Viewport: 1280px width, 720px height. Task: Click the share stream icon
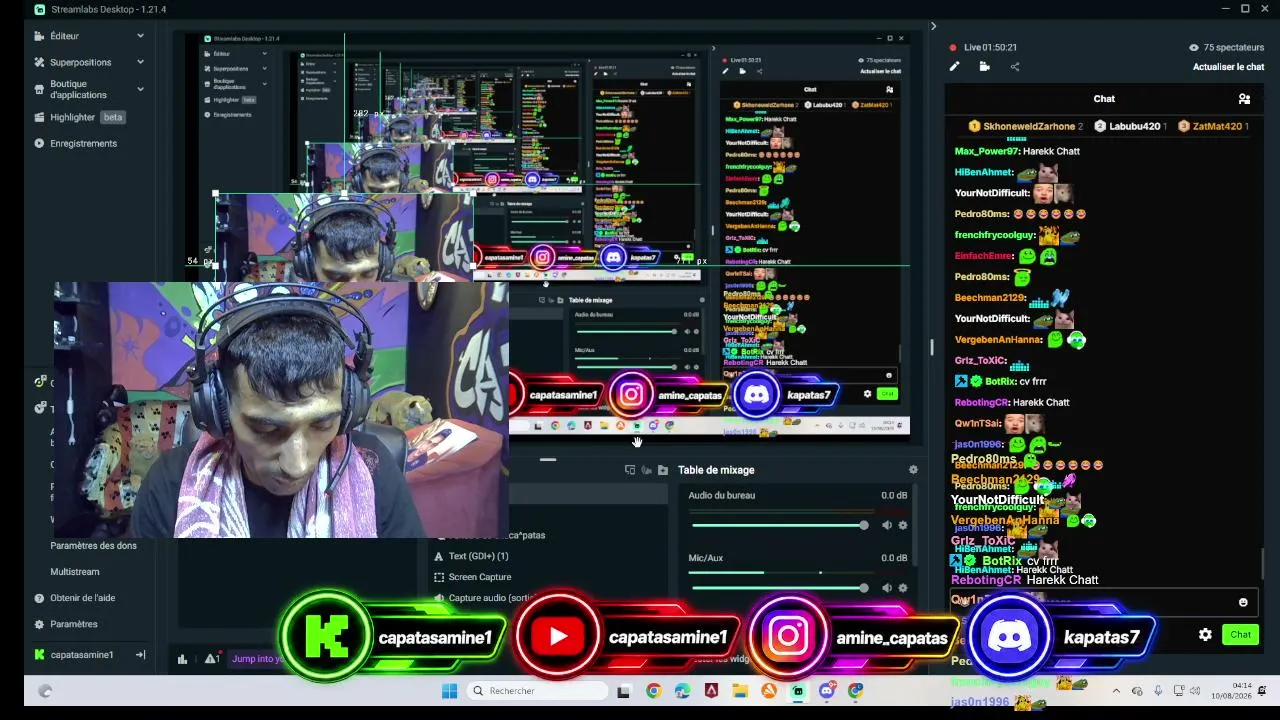[x=1015, y=67]
